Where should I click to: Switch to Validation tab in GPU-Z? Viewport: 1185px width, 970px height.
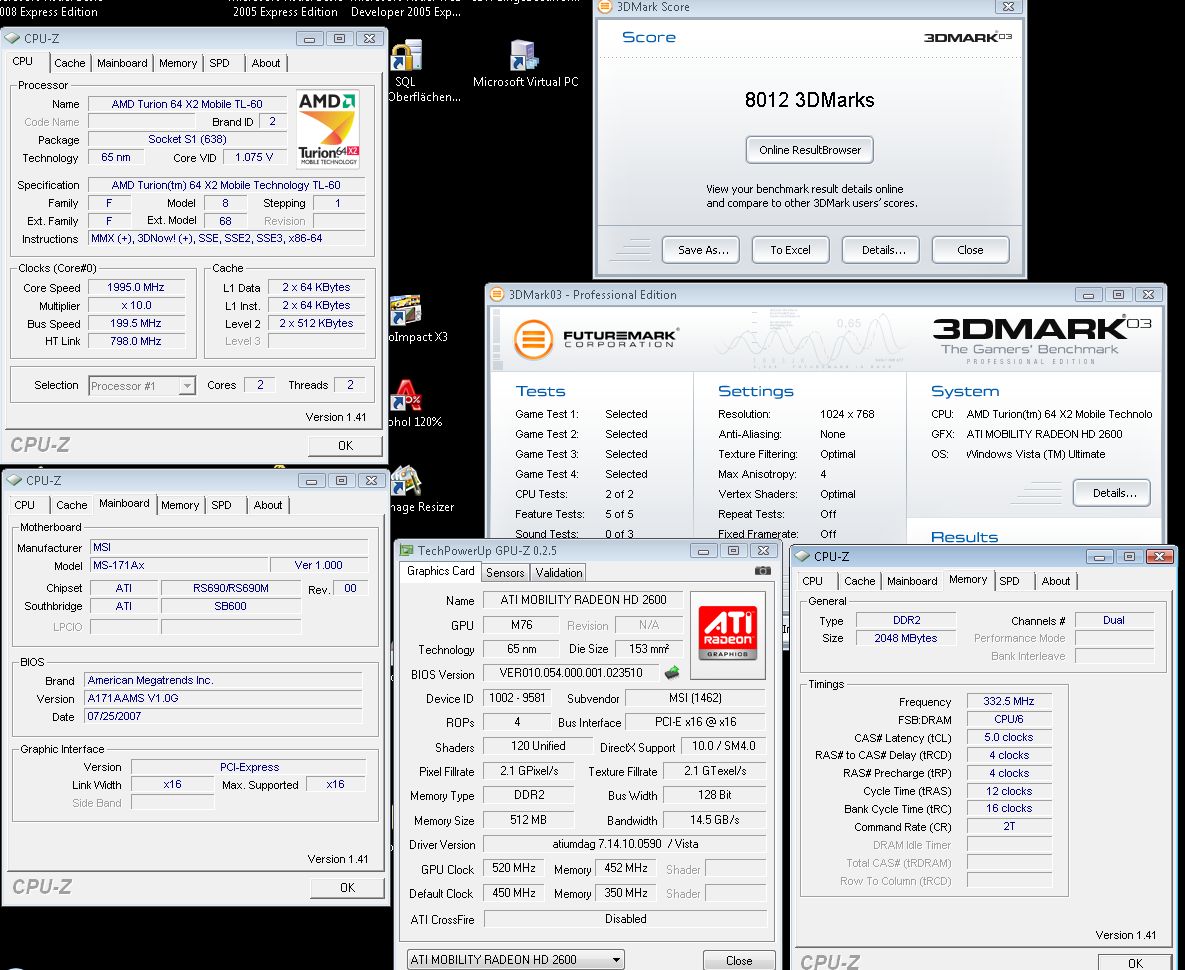(x=558, y=573)
